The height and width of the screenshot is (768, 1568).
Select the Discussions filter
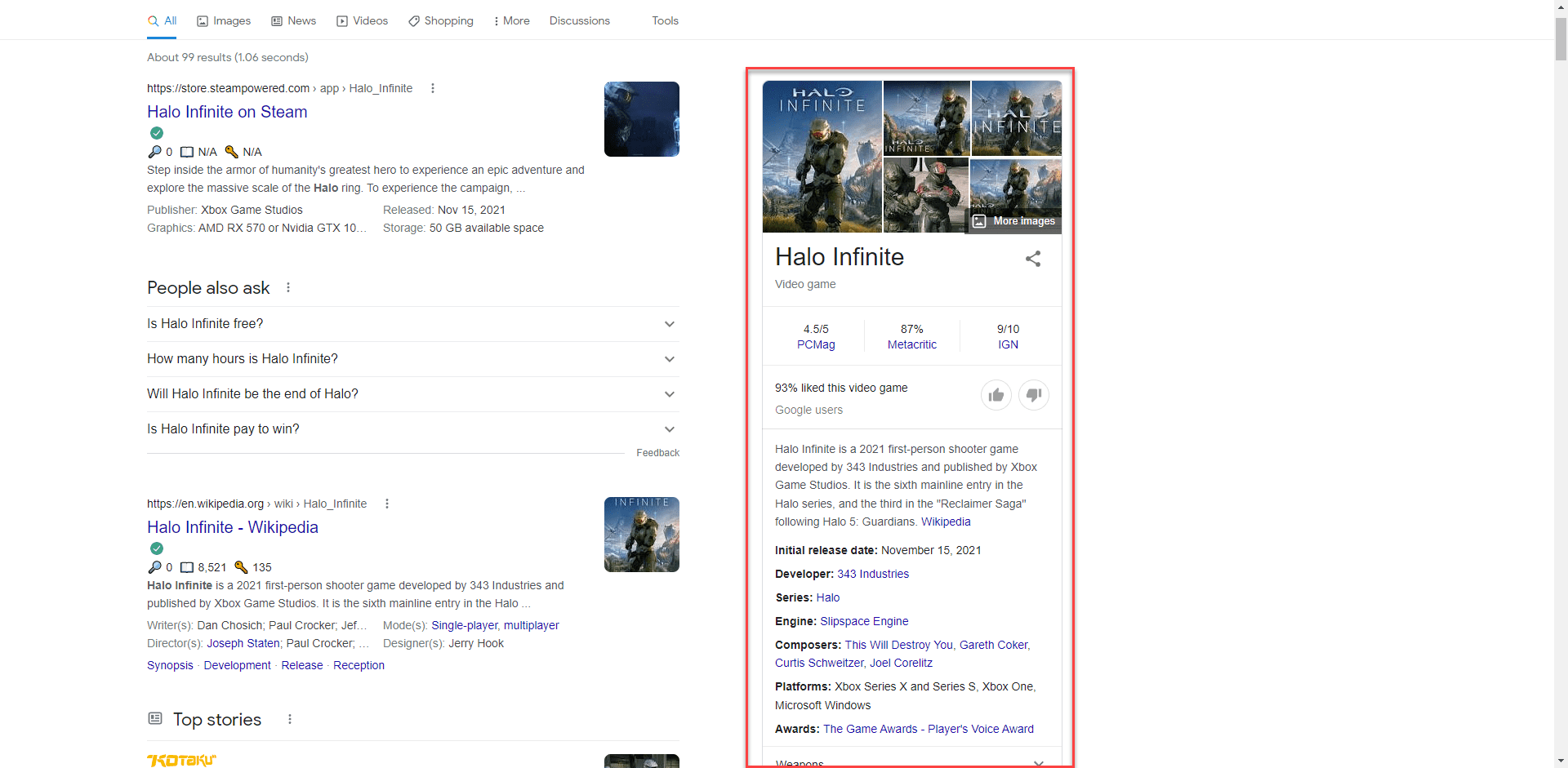pyautogui.click(x=579, y=20)
